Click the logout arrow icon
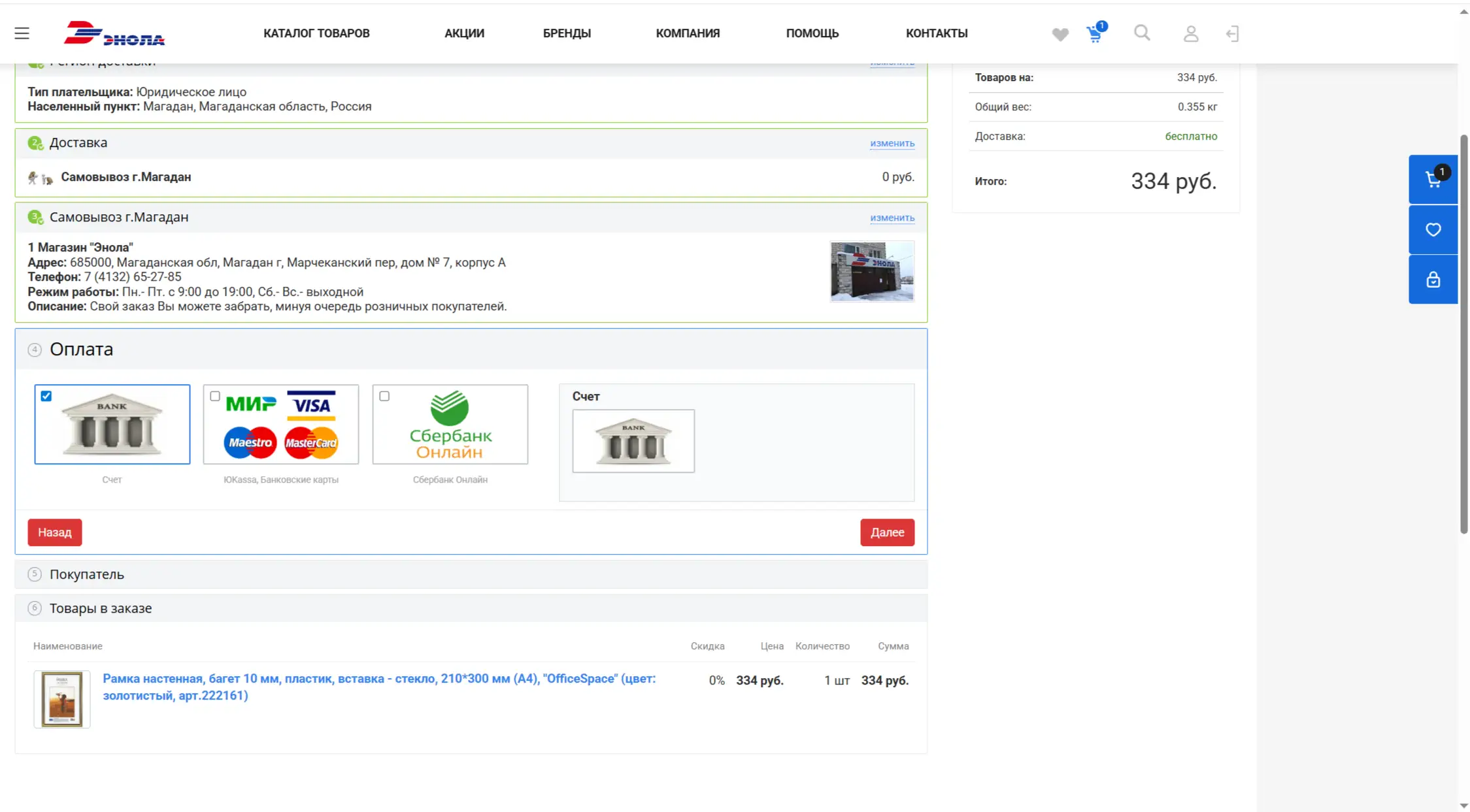The height and width of the screenshot is (812, 1470). click(1232, 34)
